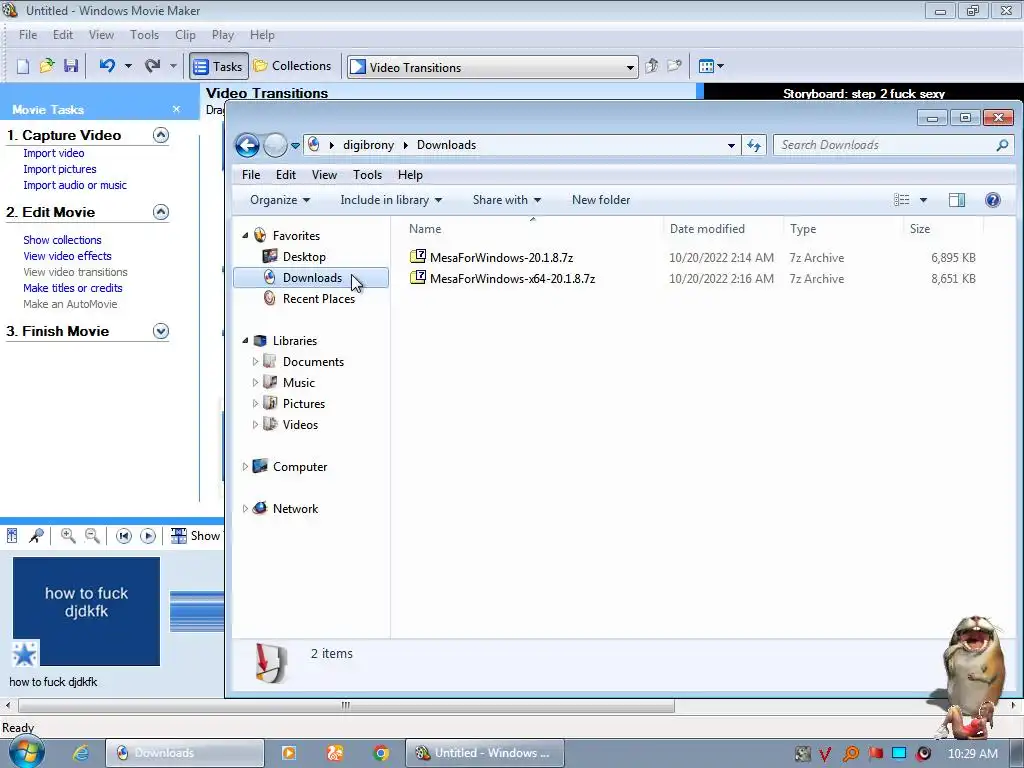Click Redo arrow in Movie Maker toolbar
Image resolution: width=1024 pixels, height=768 pixels.
153,66
